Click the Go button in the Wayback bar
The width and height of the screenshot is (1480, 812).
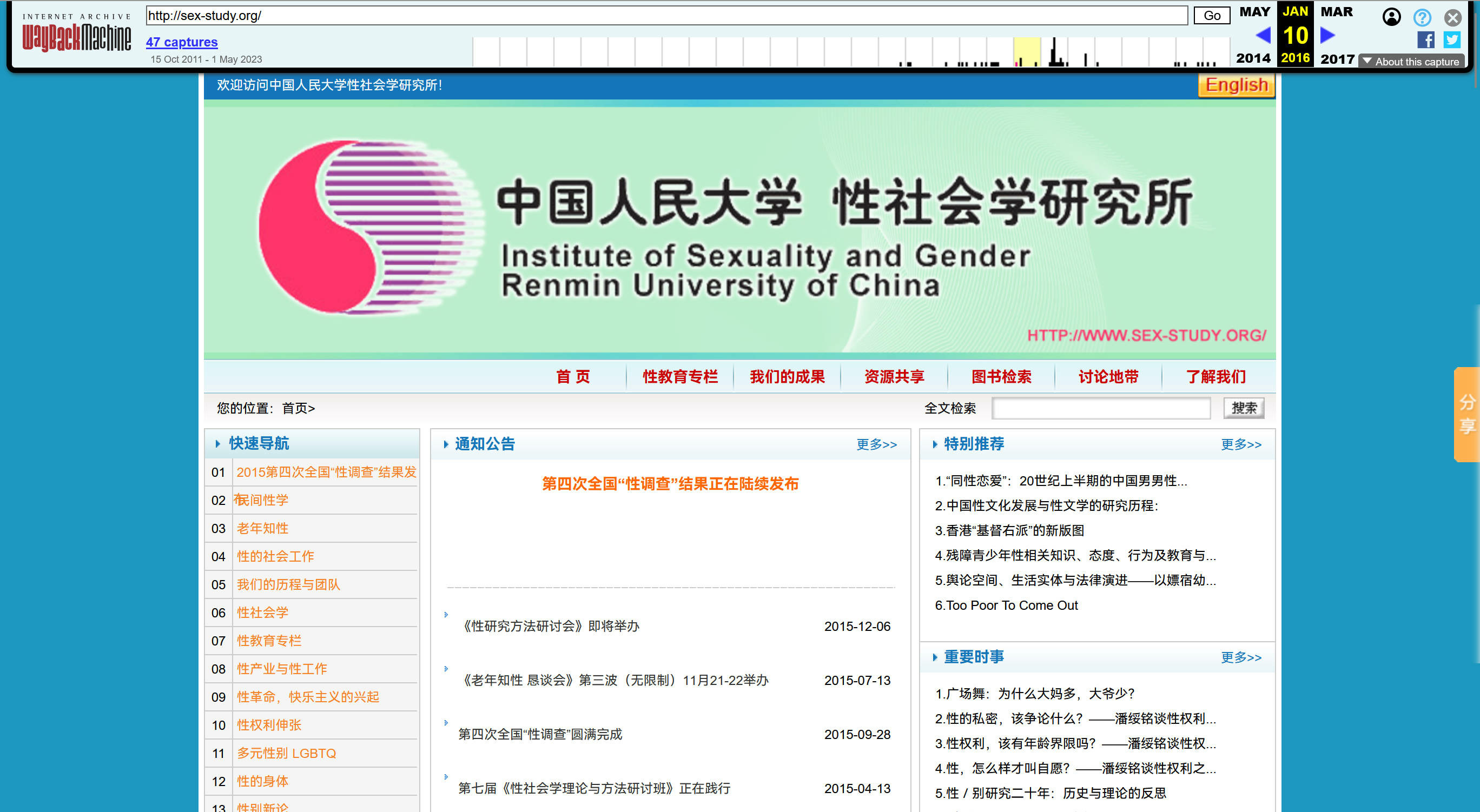point(1212,16)
